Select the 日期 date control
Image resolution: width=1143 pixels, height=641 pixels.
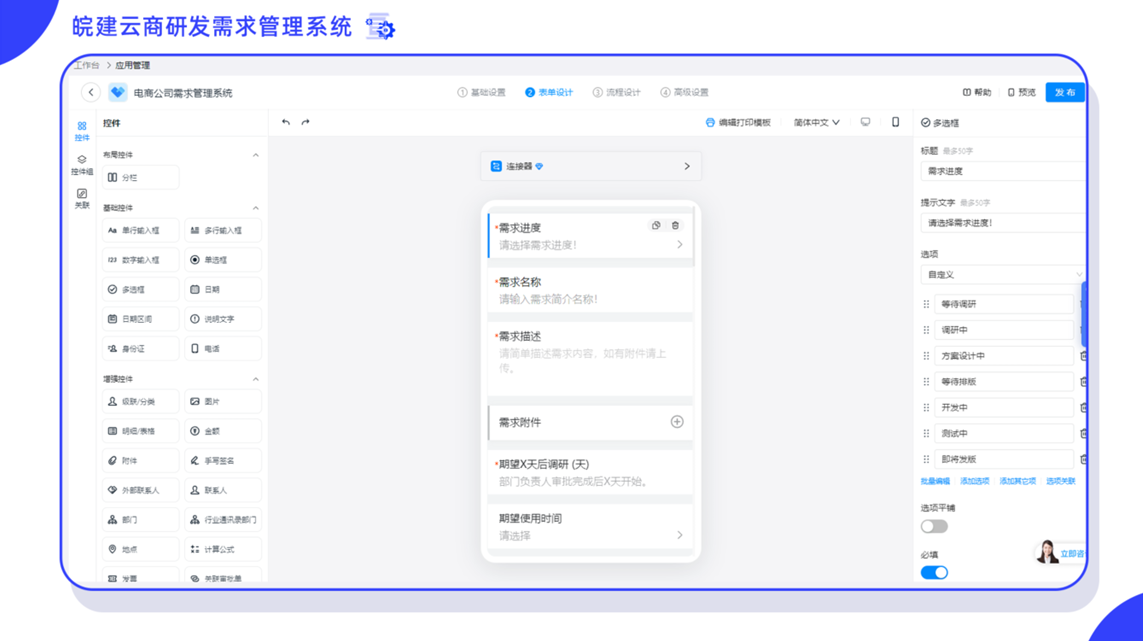point(222,289)
